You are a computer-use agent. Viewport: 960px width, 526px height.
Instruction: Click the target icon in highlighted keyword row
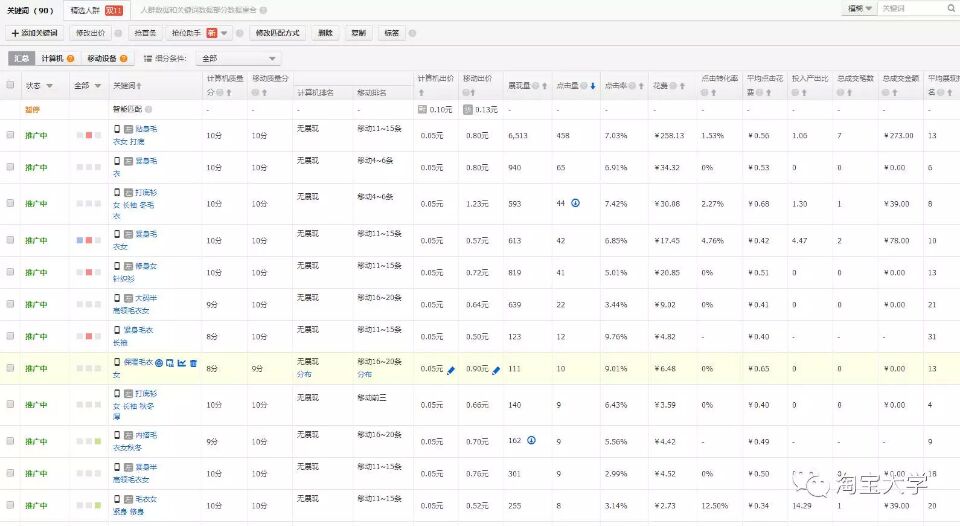(x=159, y=363)
